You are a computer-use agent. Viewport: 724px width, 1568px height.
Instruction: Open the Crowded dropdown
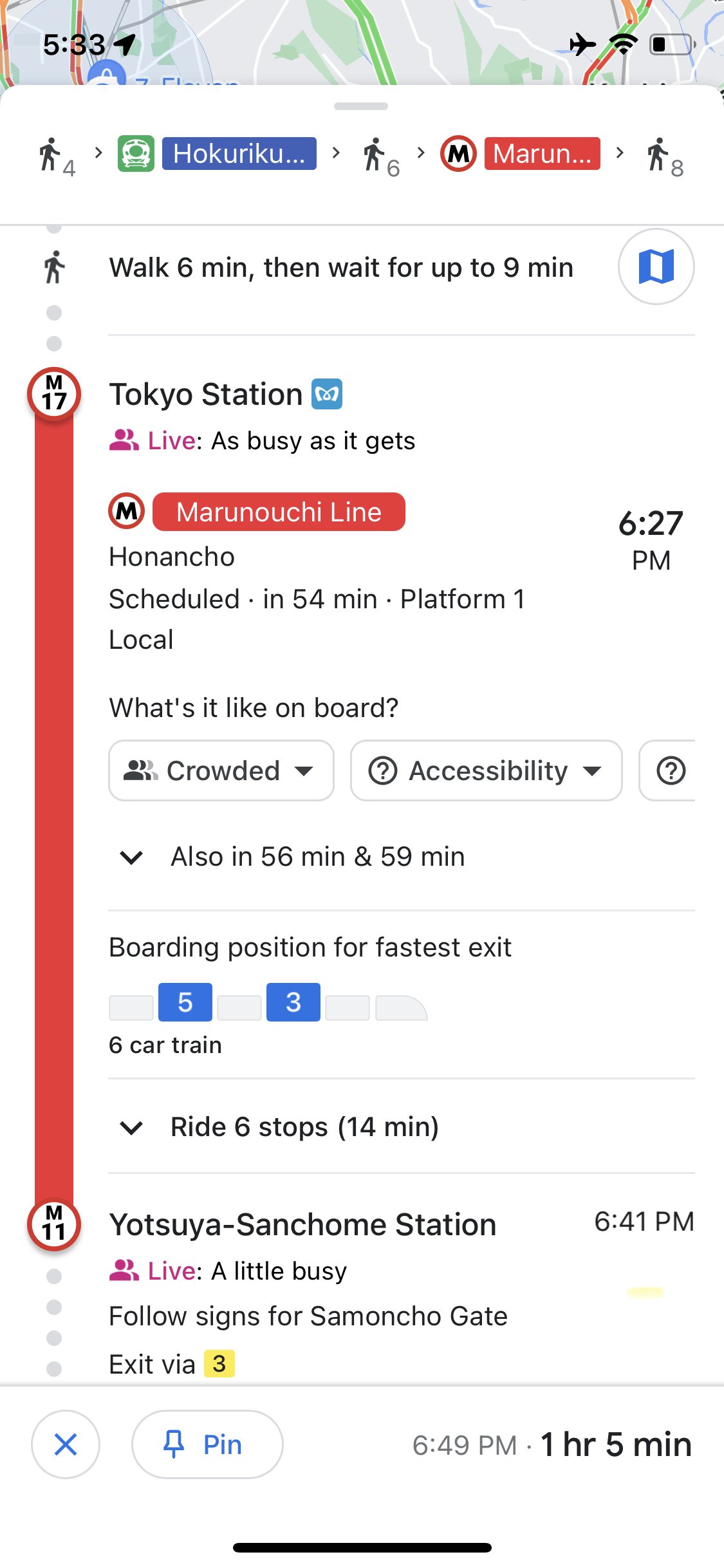tap(221, 770)
